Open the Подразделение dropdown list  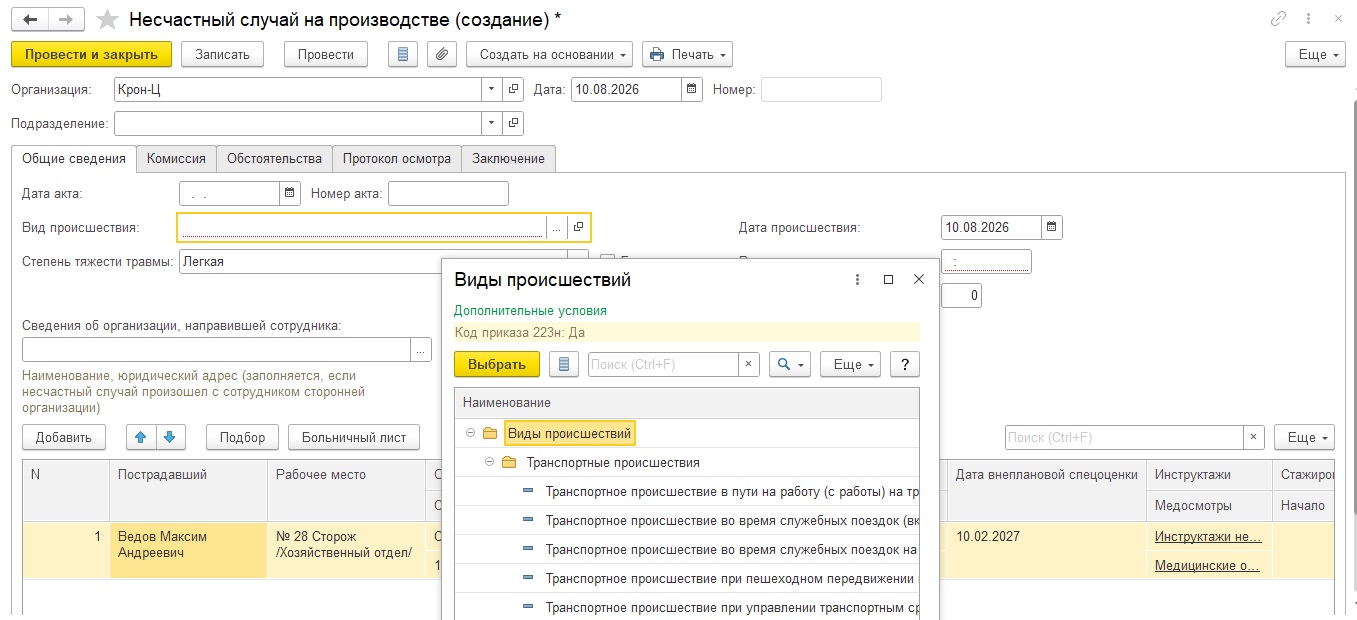tap(491, 123)
